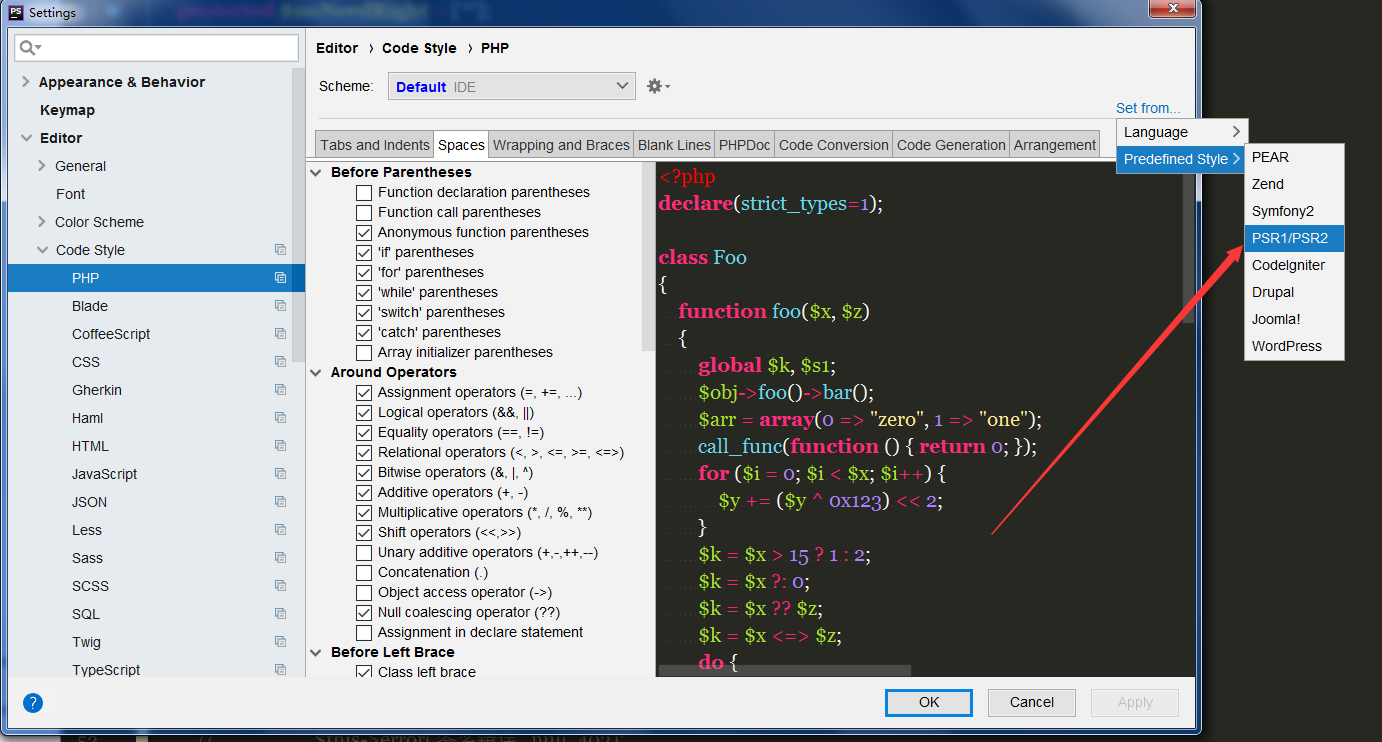1382x742 pixels.
Task: Click the help question mark icon
Action: [x=33, y=703]
